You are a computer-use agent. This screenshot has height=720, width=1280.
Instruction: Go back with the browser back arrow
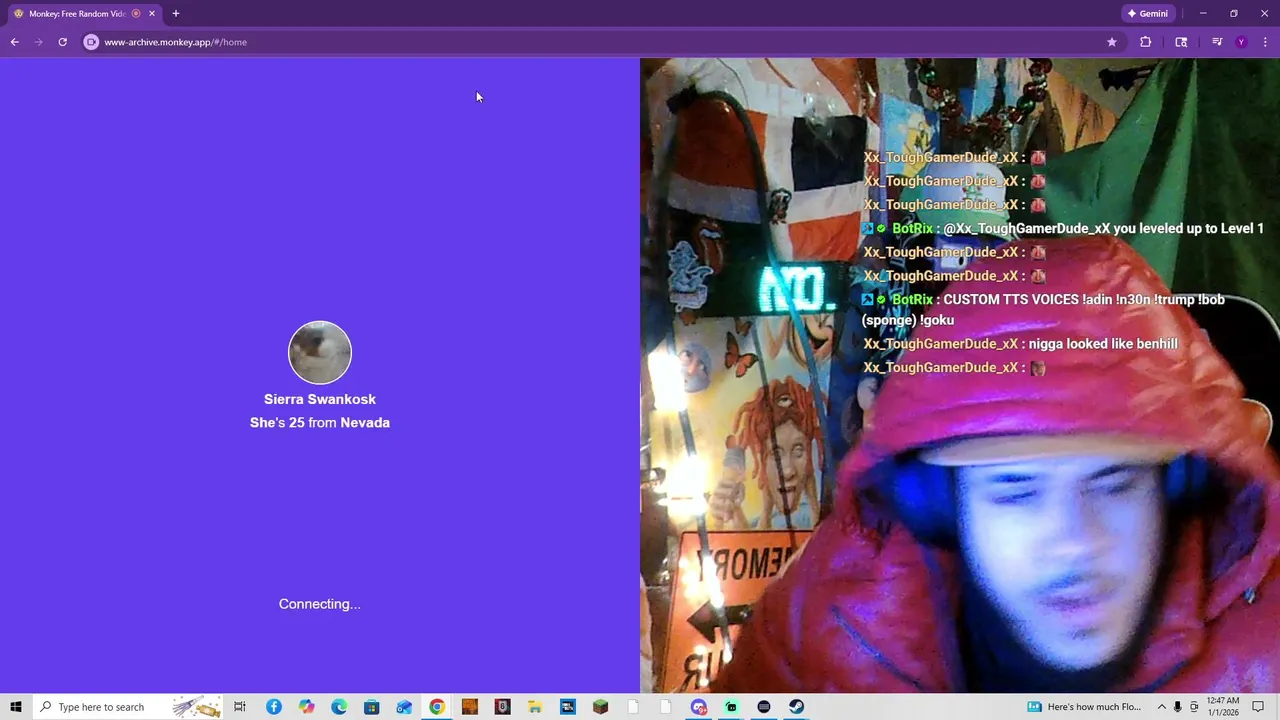pyautogui.click(x=14, y=42)
